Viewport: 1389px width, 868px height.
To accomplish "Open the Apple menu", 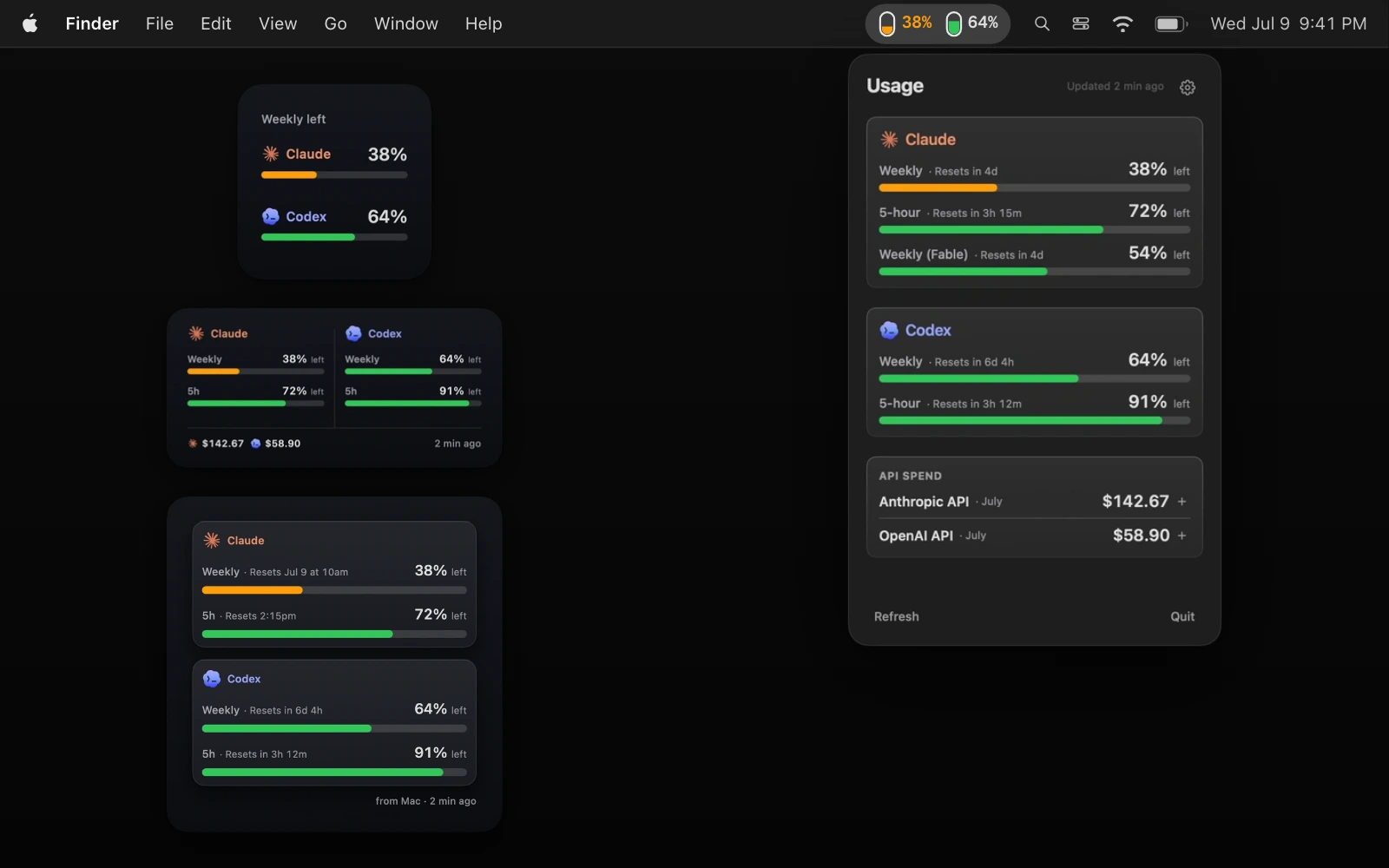I will [30, 23].
